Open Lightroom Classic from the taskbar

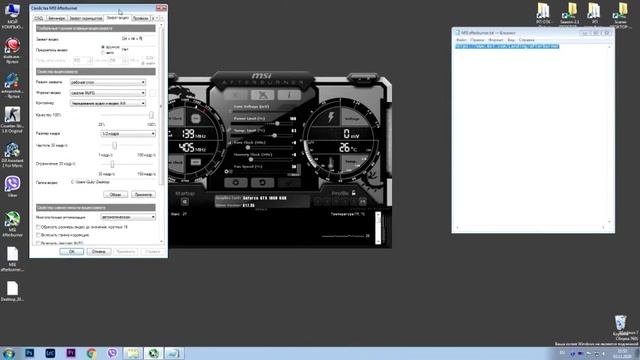50,353
